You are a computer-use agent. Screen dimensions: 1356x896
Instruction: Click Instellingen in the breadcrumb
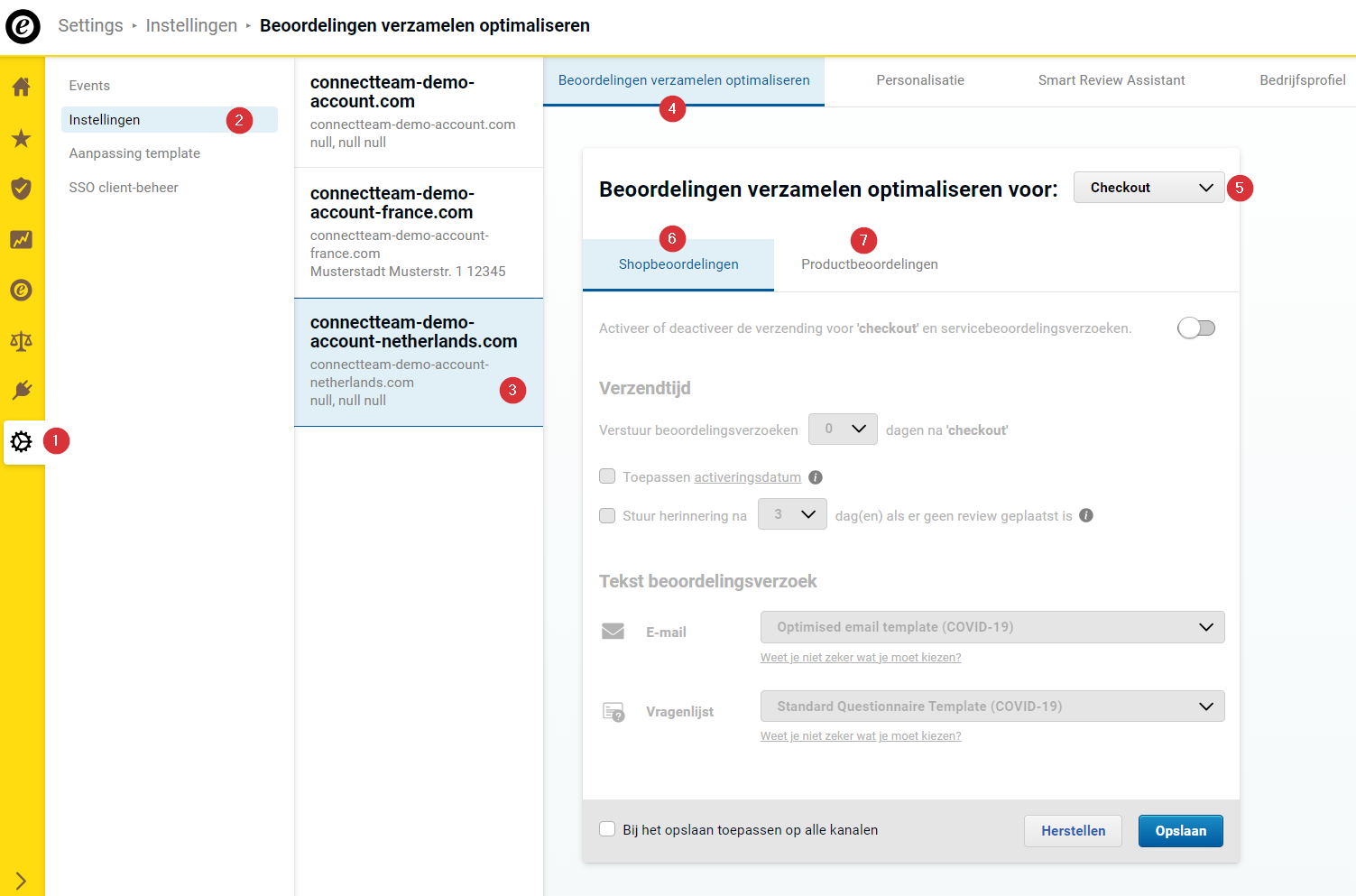[191, 25]
